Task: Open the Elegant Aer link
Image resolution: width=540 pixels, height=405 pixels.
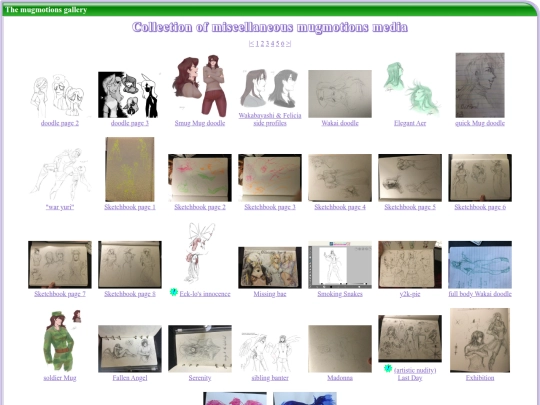Action: 410,123
